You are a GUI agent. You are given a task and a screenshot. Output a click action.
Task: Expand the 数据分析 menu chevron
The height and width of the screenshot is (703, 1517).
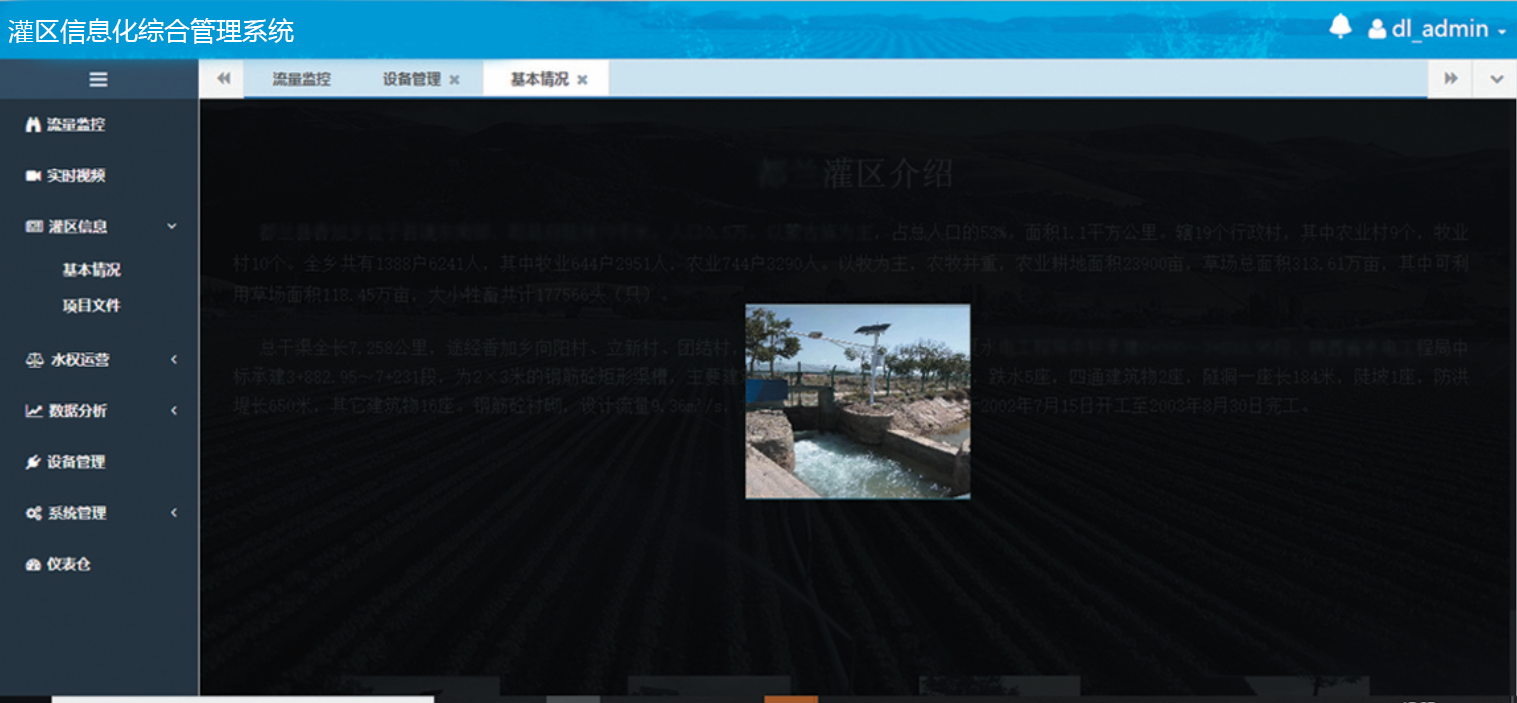173,411
